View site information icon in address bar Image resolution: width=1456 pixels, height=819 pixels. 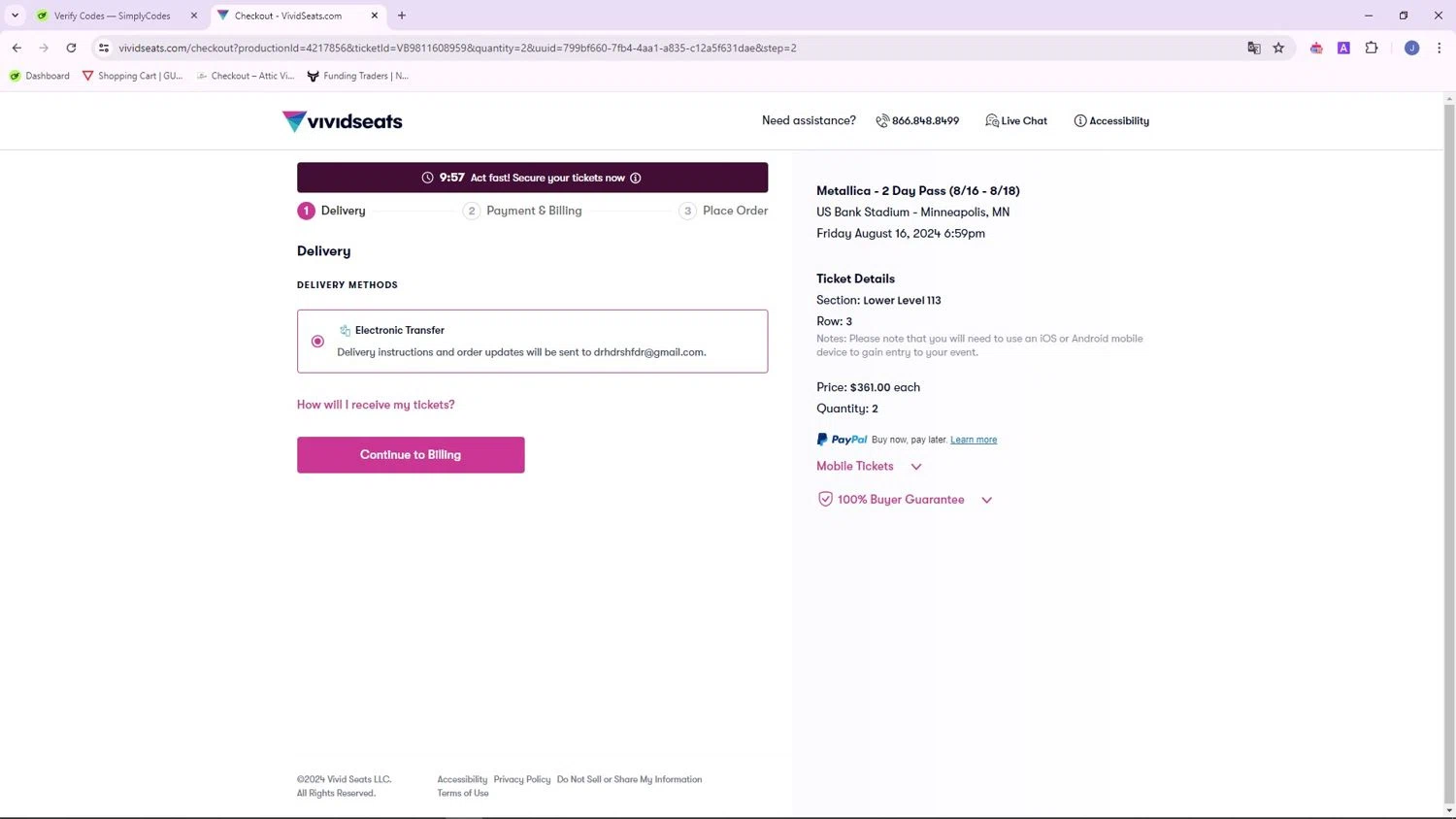tap(104, 48)
